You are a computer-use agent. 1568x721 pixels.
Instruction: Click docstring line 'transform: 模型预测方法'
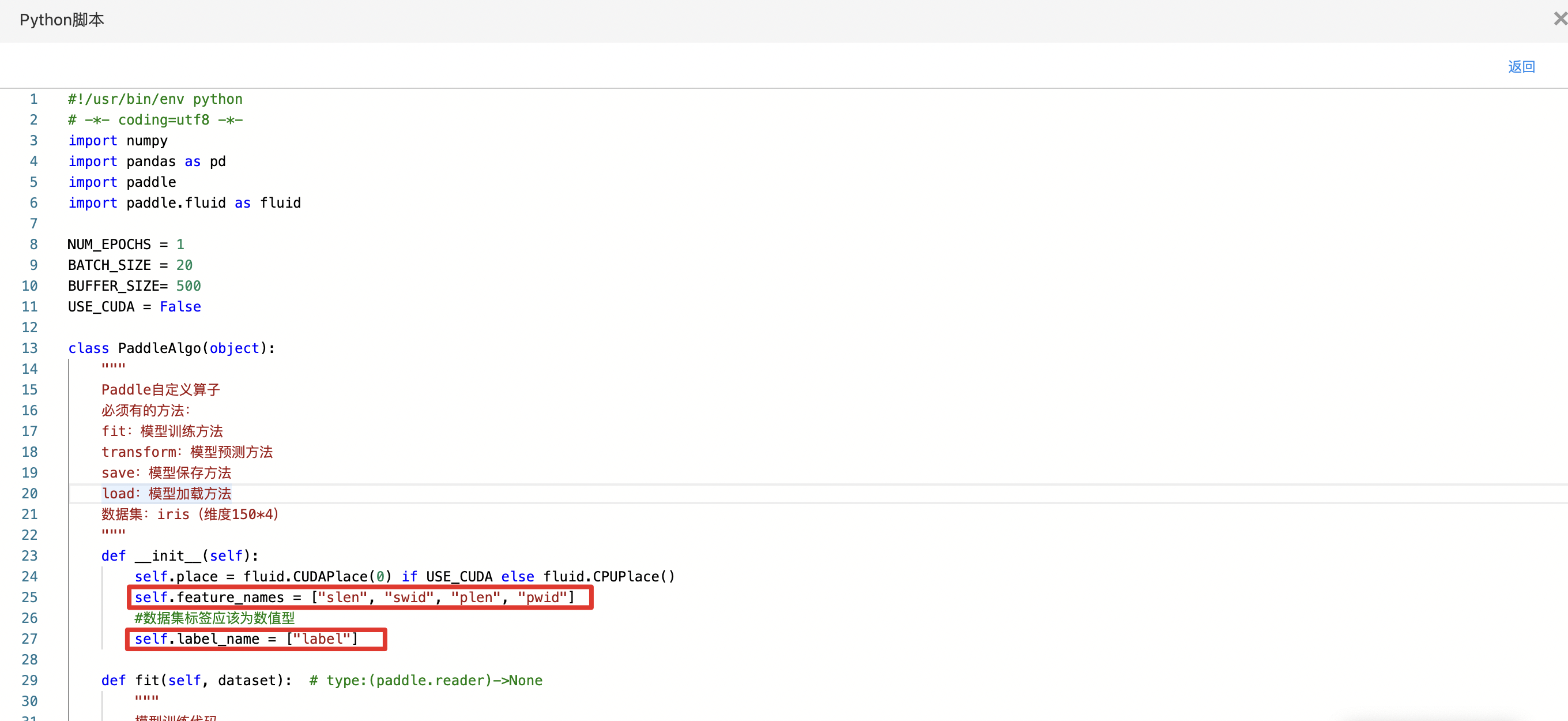point(187,451)
